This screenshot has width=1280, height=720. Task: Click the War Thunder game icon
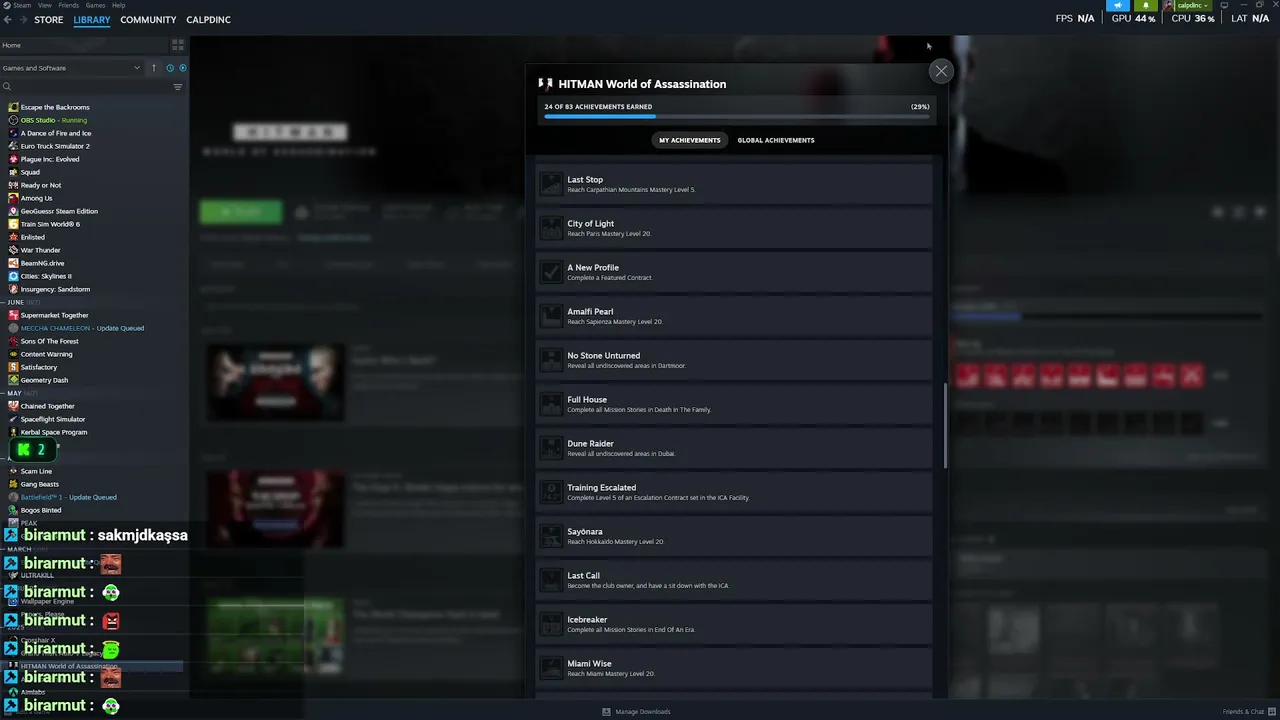tap(13, 250)
